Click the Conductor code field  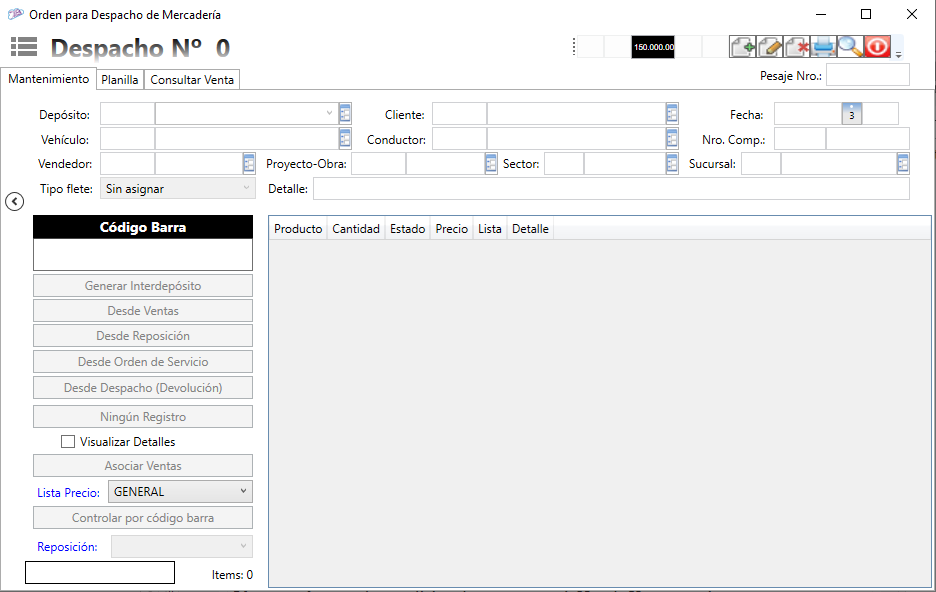pos(460,138)
